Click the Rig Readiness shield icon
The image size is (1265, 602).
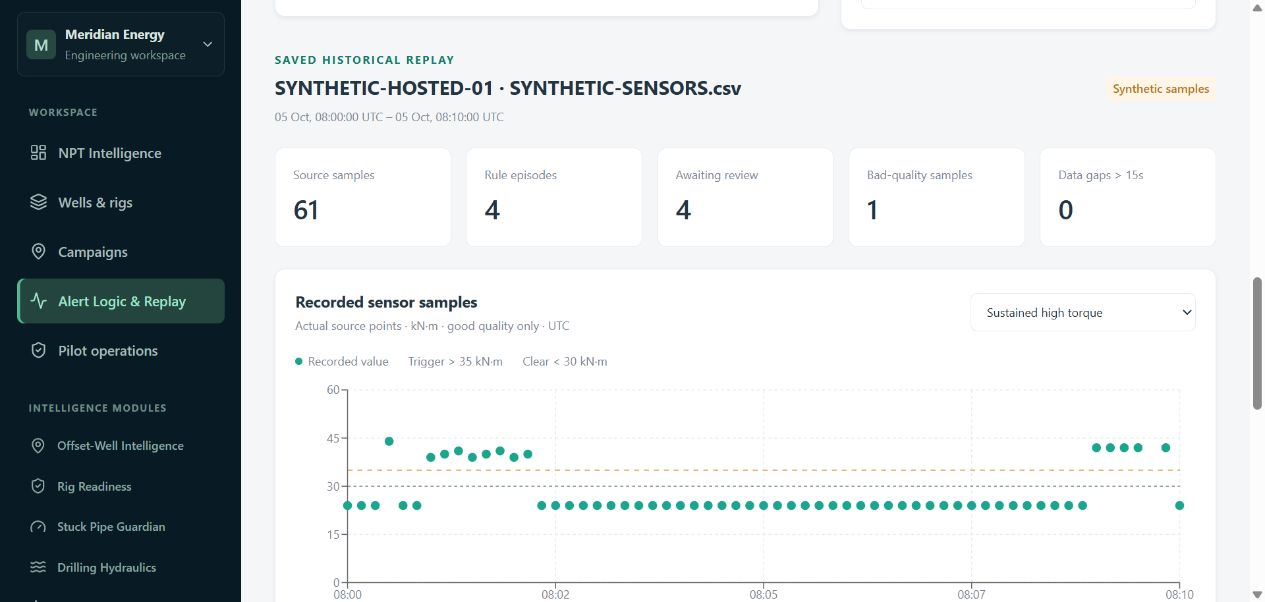(38, 487)
